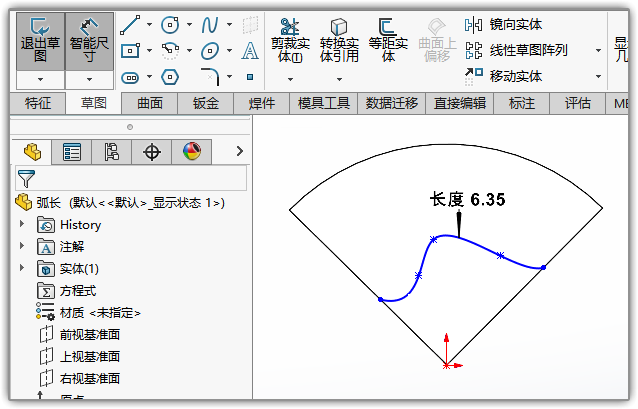The height and width of the screenshot is (409, 638).
Task: Click the blue spline curve's right endpoint
Action: [x=544, y=267]
